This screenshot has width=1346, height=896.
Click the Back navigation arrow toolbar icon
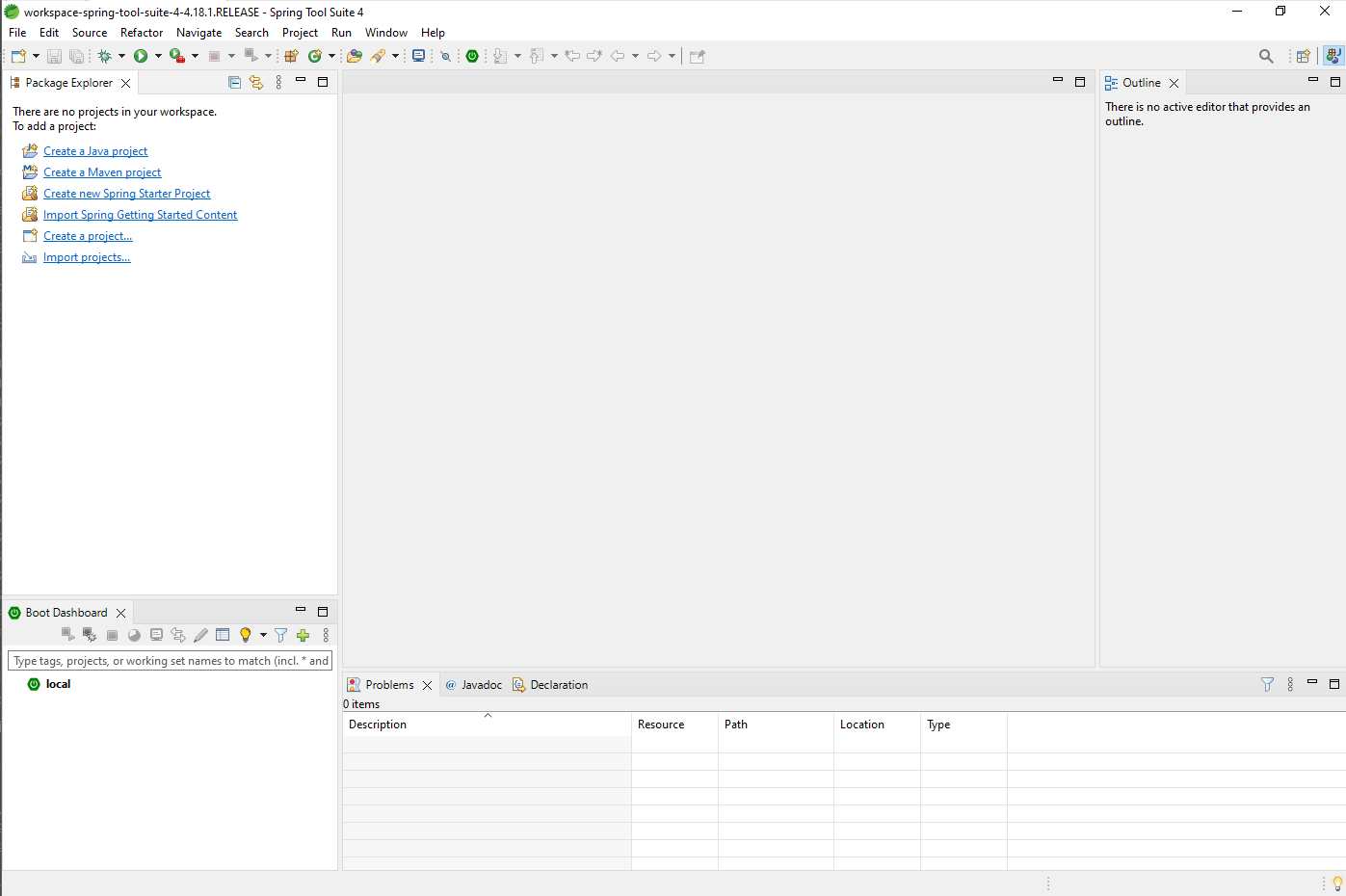pyautogui.click(x=618, y=56)
